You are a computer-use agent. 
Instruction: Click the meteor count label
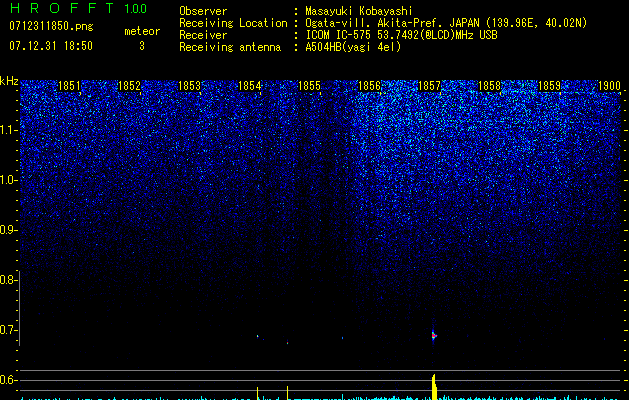pyautogui.click(x=142, y=31)
